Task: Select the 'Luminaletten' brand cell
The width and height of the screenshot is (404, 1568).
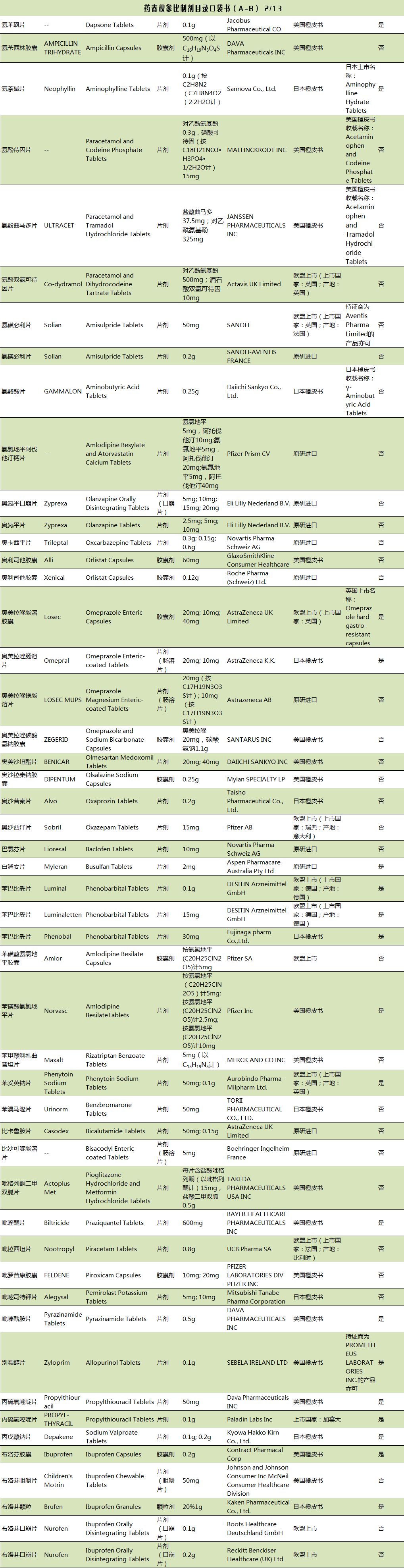Action: 63,914
